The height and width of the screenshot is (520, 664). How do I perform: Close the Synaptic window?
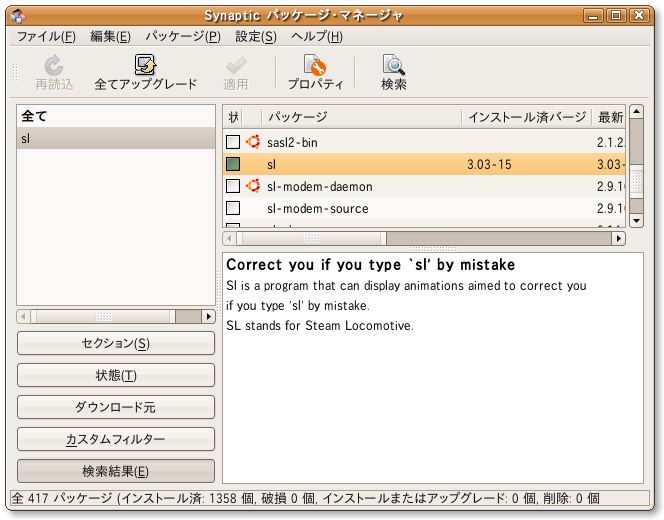point(639,16)
